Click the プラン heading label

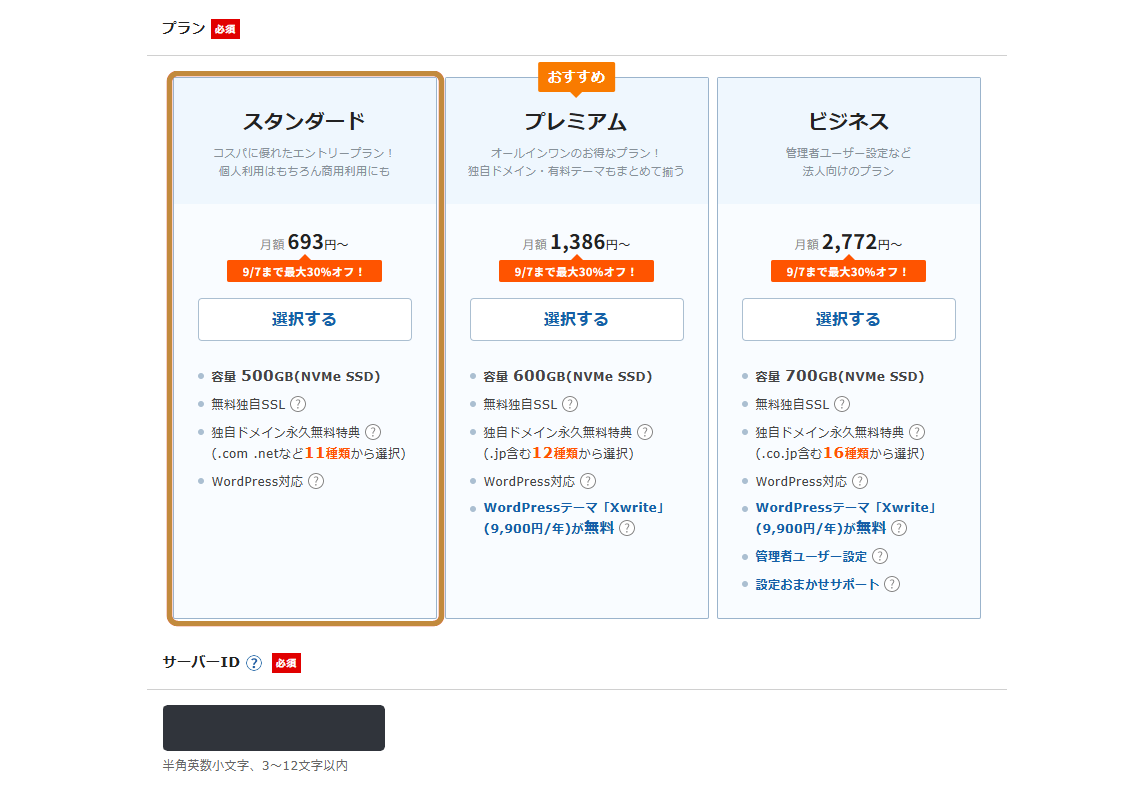(x=183, y=29)
